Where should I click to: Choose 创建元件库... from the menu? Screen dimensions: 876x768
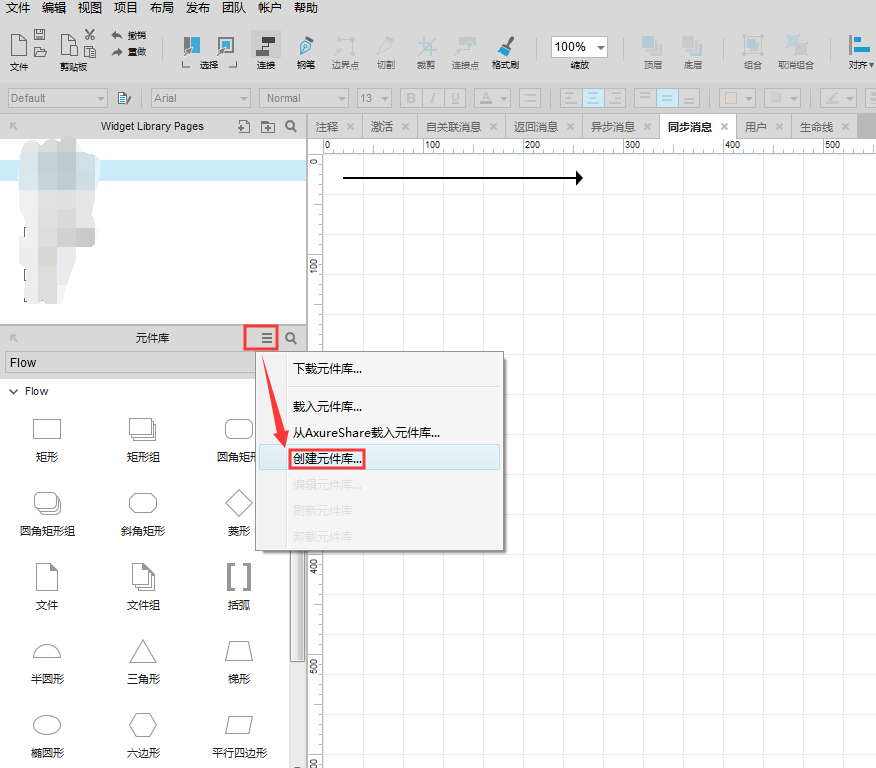(328, 458)
